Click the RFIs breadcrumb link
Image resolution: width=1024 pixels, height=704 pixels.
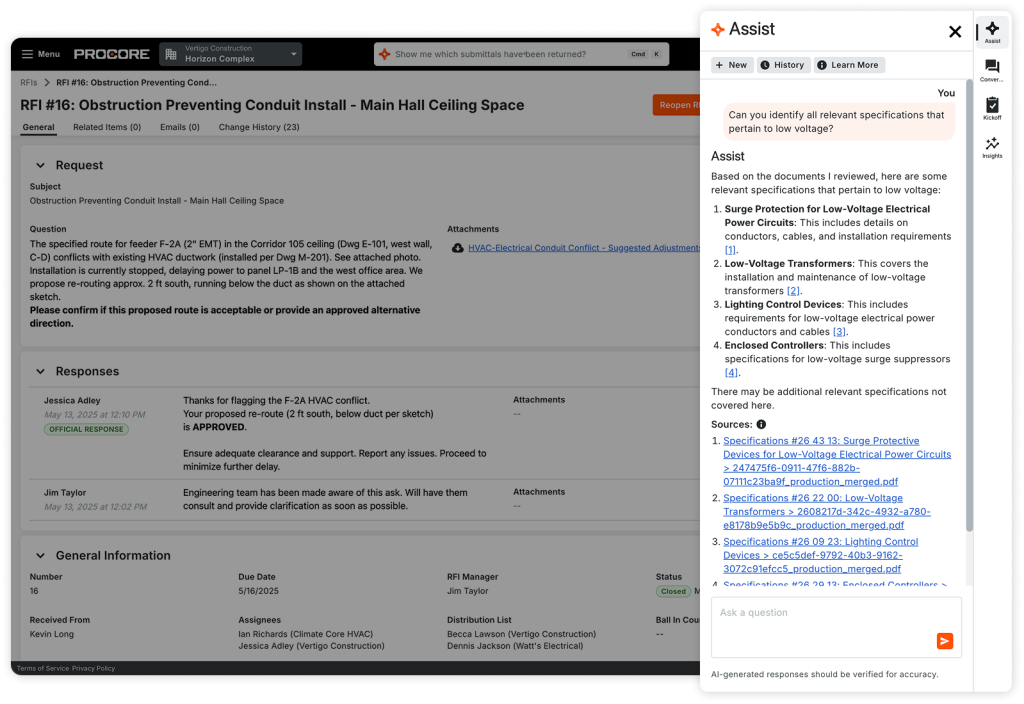pos(29,83)
